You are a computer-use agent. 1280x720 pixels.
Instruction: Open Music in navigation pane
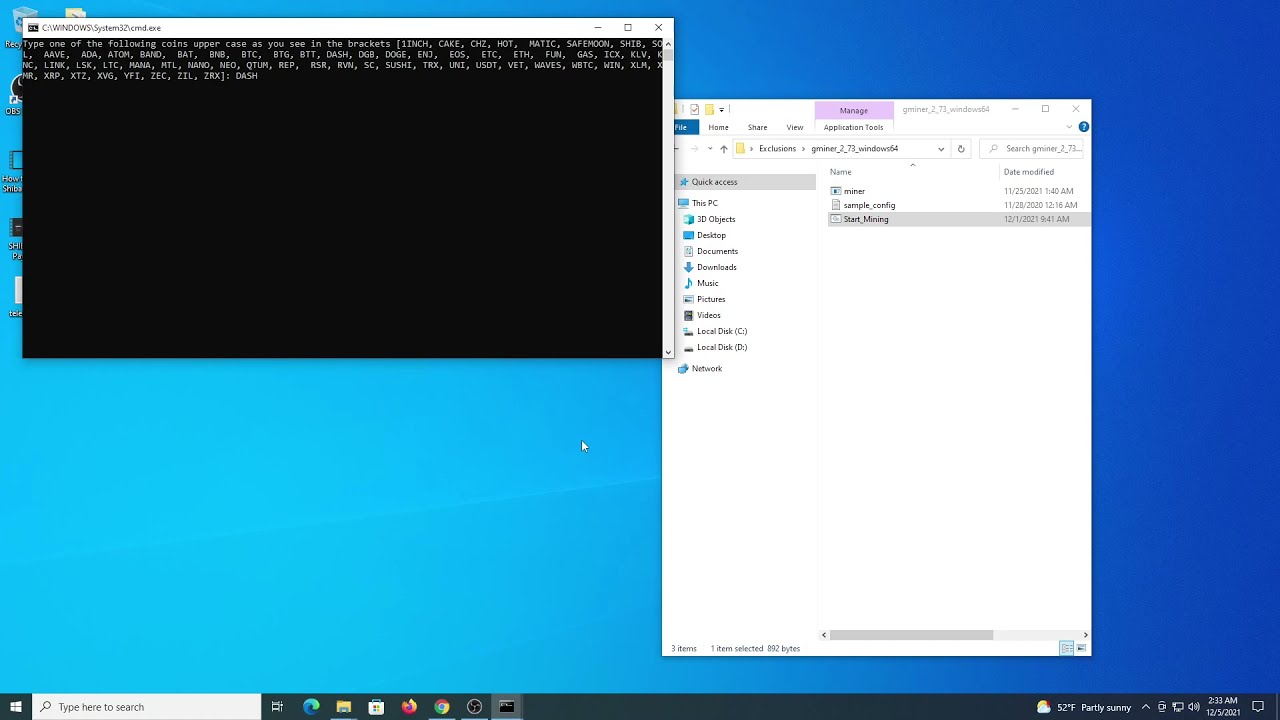[x=707, y=283]
